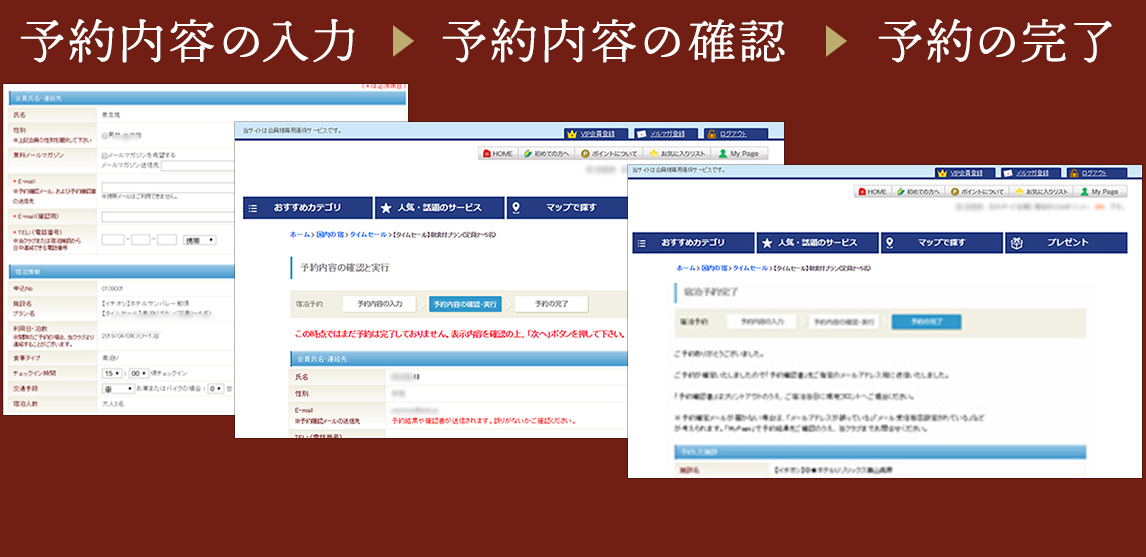
Task: Select the first 性別 radio button
Action: (105, 133)
